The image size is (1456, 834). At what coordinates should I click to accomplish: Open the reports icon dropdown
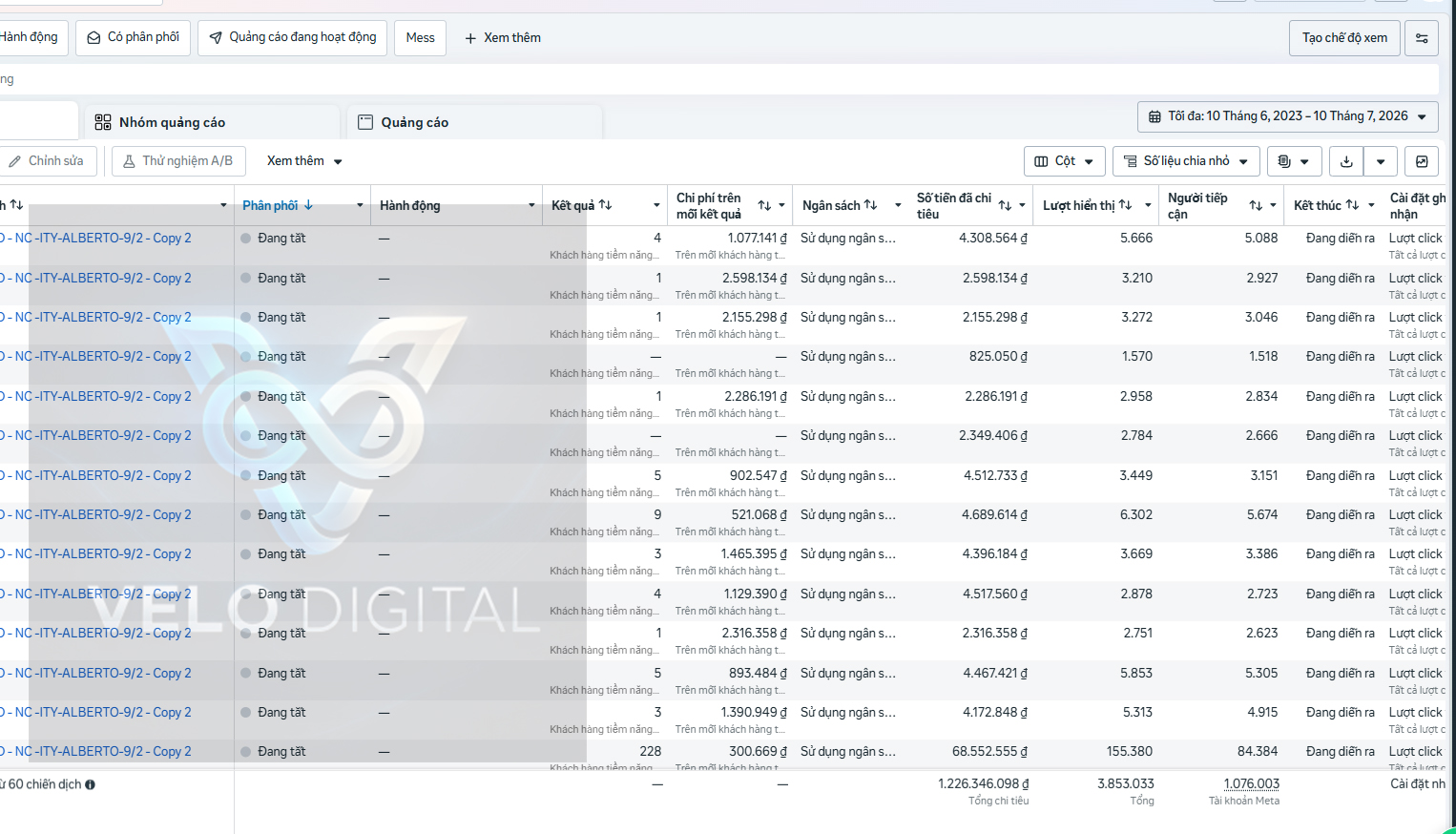pos(1294,161)
